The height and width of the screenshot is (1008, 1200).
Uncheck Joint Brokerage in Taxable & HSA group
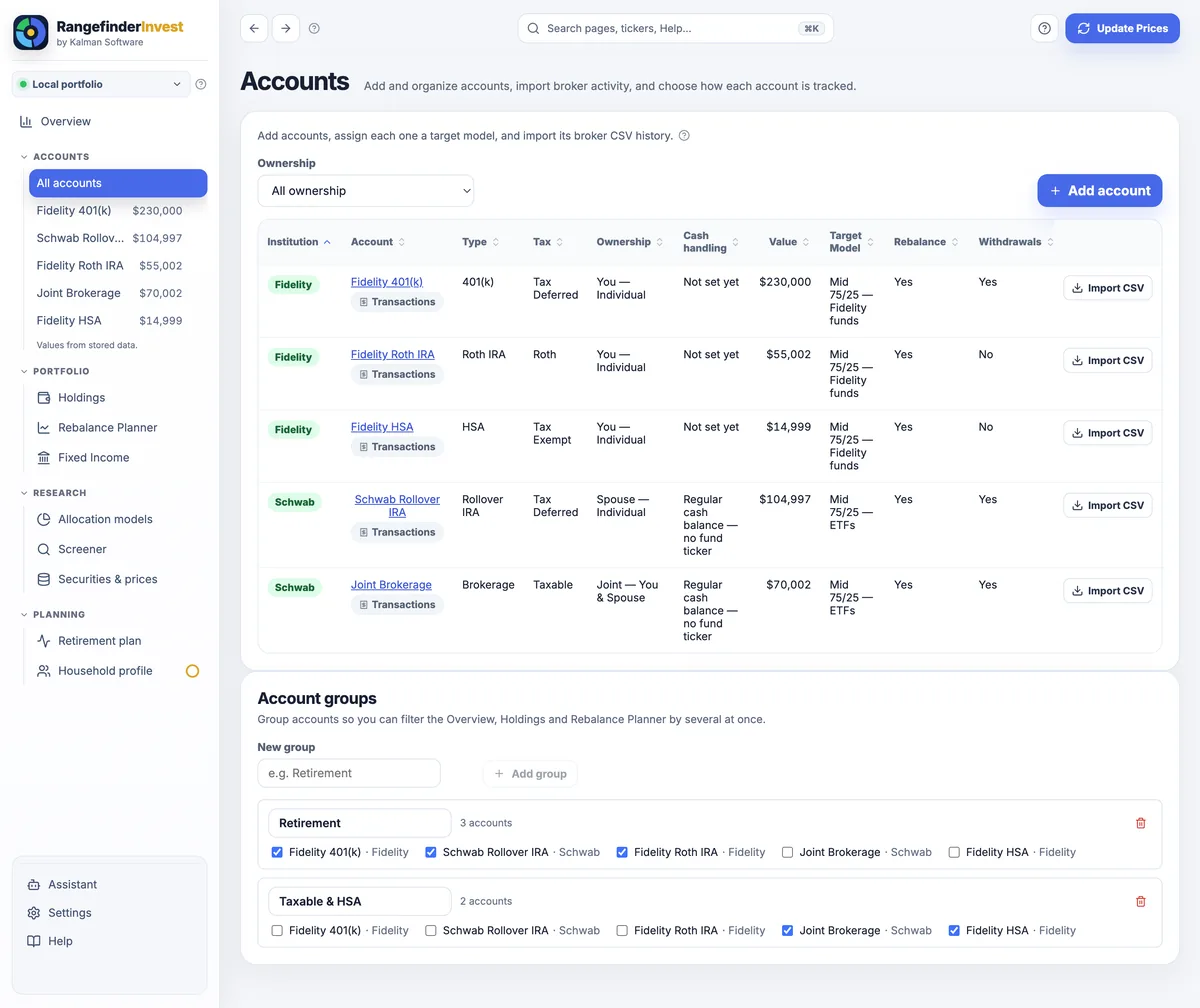coord(787,930)
